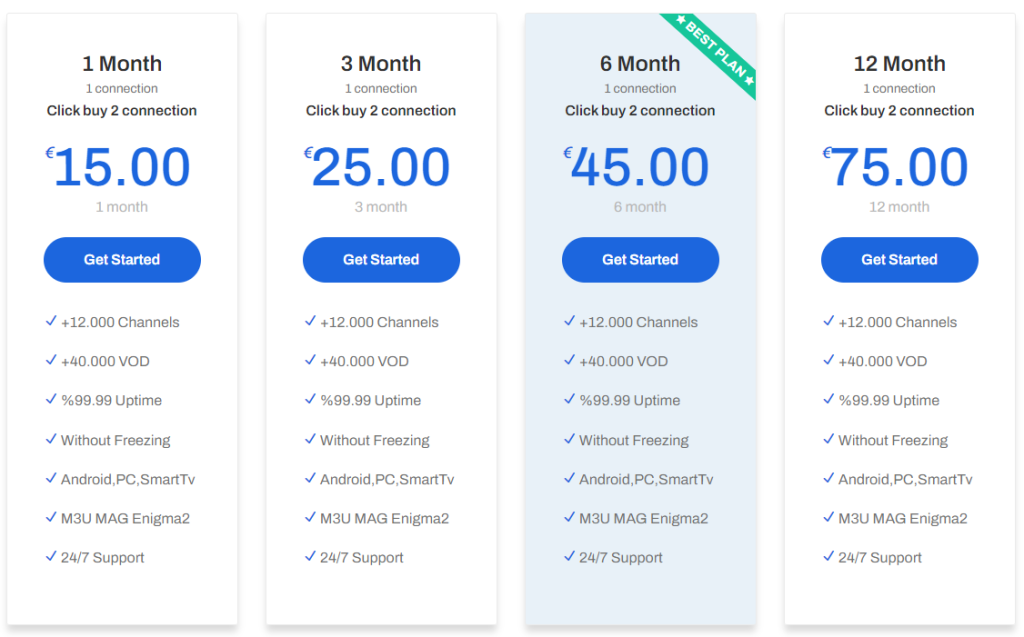Click checkmark by 3 Month M3U MAG Enigma2
This screenshot has width=1024, height=637.
click(x=310, y=517)
